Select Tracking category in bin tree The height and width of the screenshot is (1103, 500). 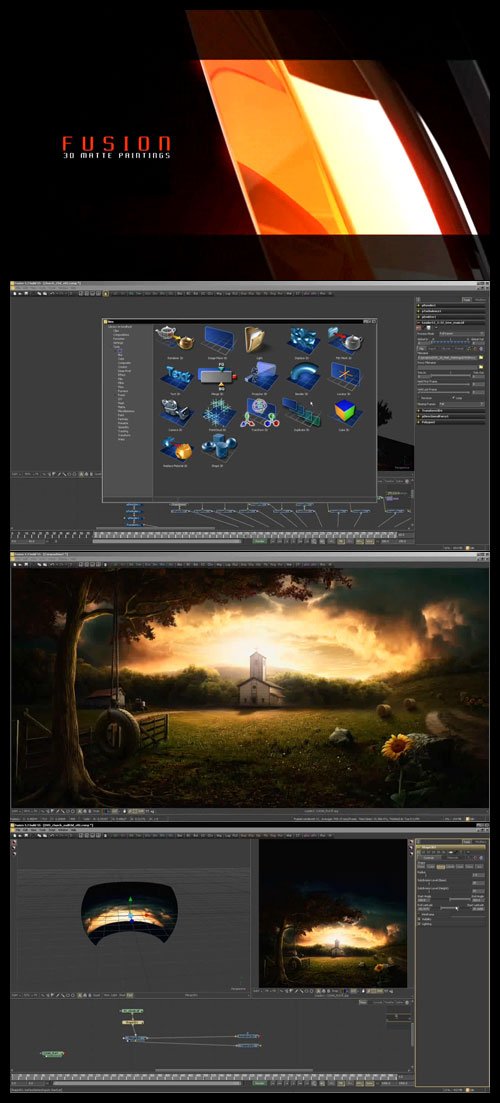click(x=123, y=431)
